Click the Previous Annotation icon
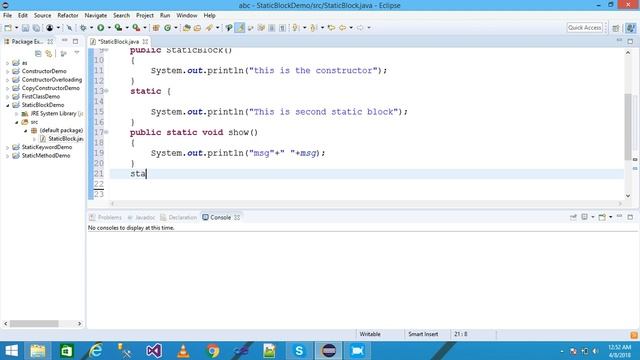This screenshot has width=640, height=360. [x=313, y=28]
